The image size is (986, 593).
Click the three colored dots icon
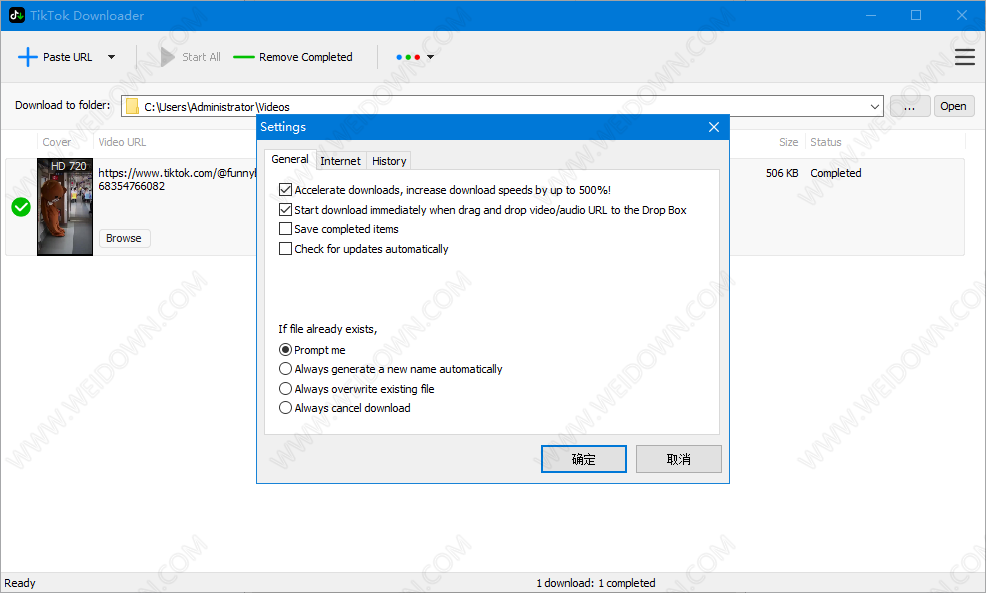coord(408,57)
